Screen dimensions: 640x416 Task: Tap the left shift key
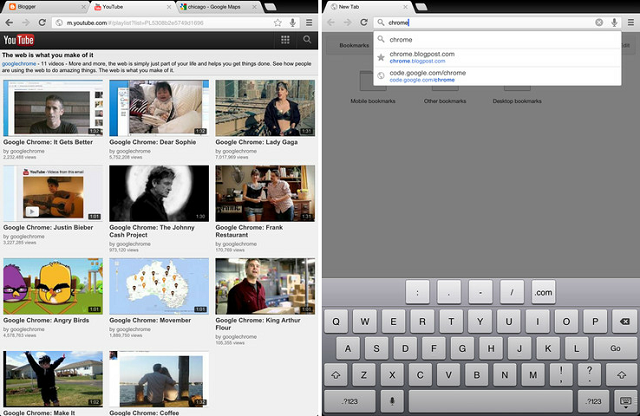click(336, 375)
